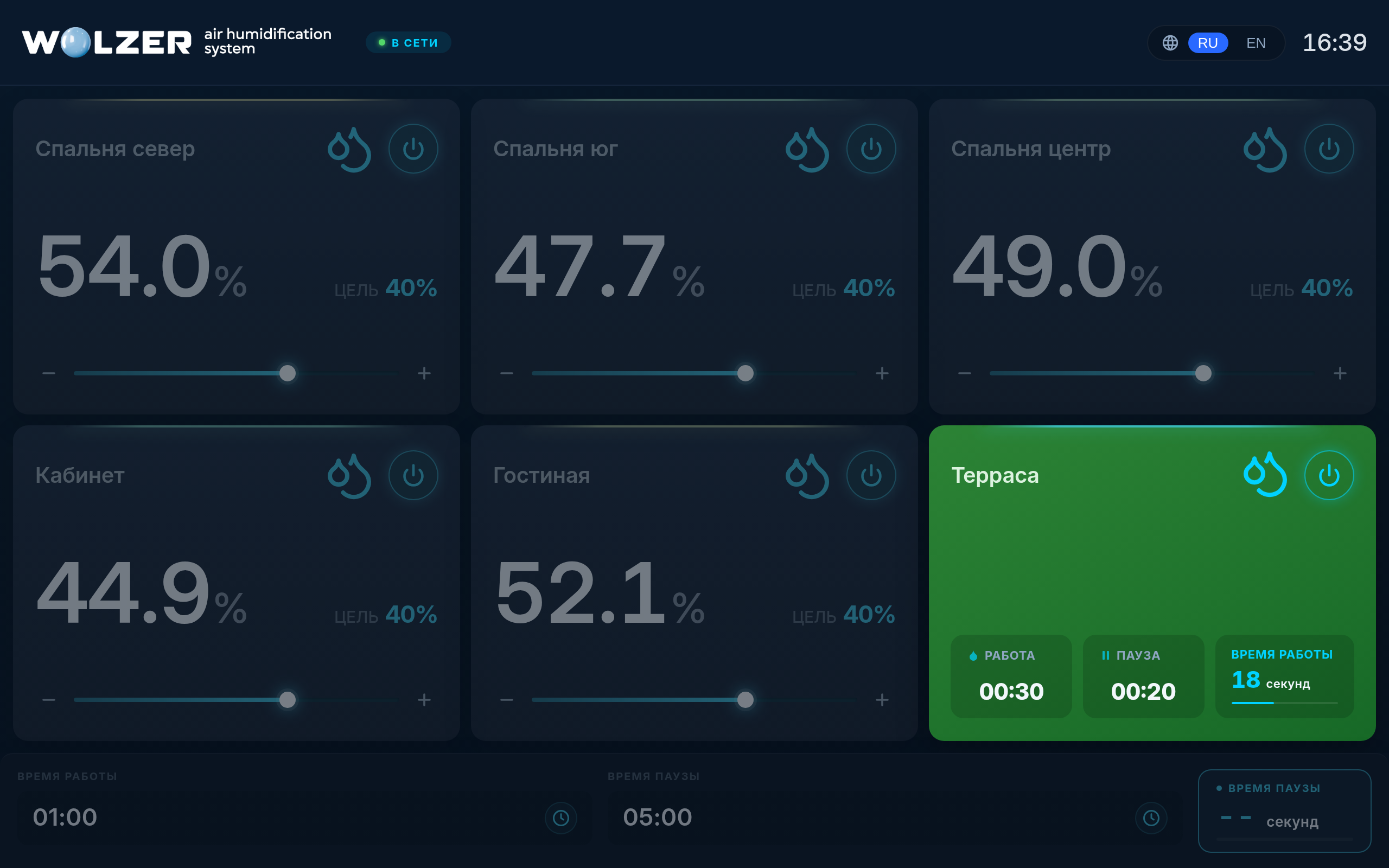
Task: Click the droplet icon in Спальня центр
Action: click(1265, 149)
